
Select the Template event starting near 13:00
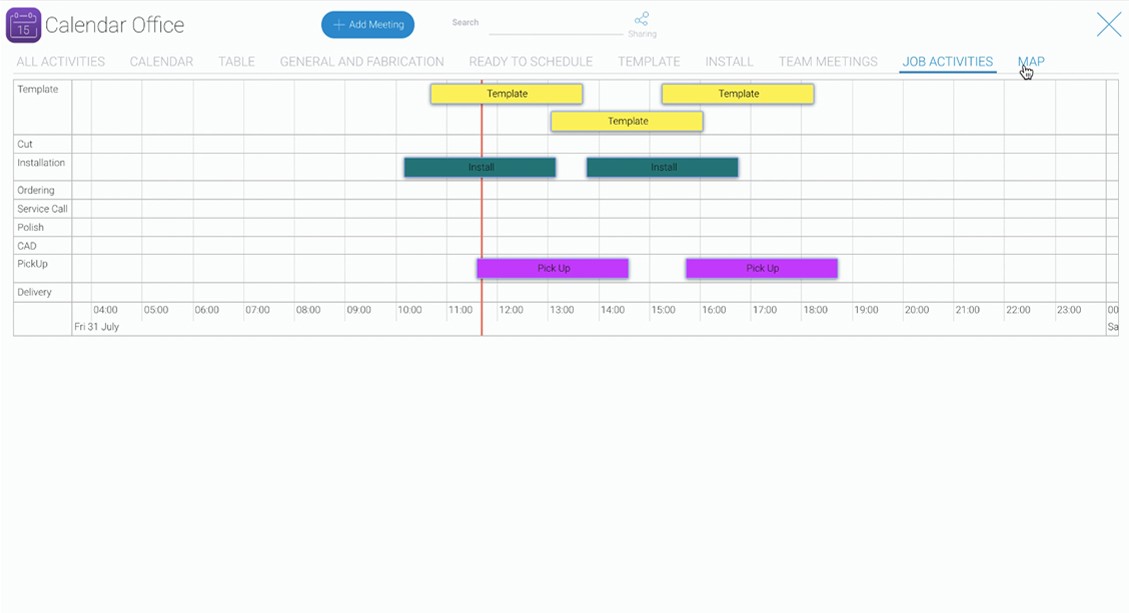point(627,121)
